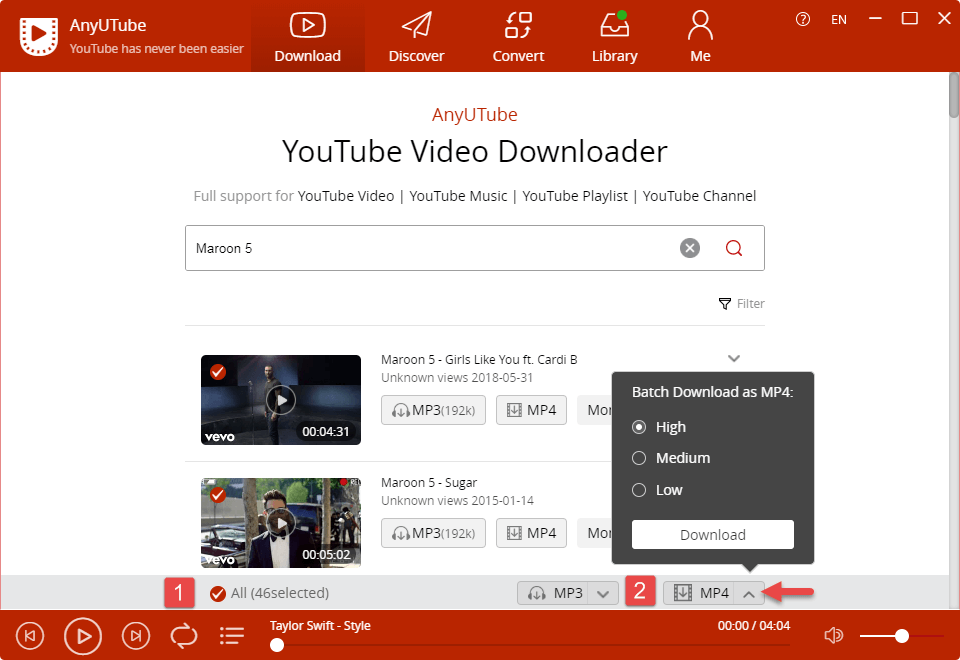Collapse the batch MP4 quality arrow

click(749, 593)
